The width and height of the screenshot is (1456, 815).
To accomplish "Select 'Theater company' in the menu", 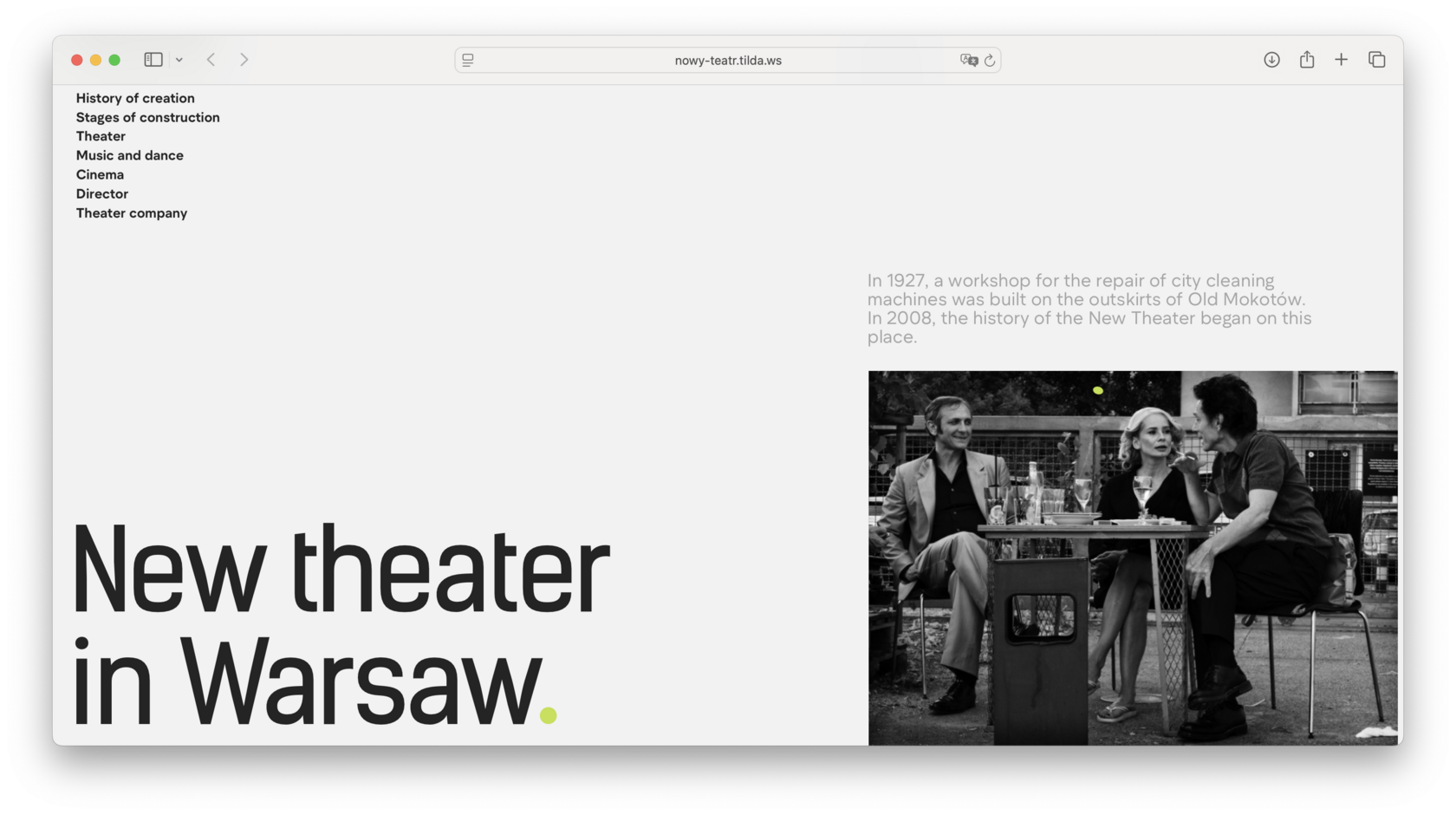I will point(132,212).
